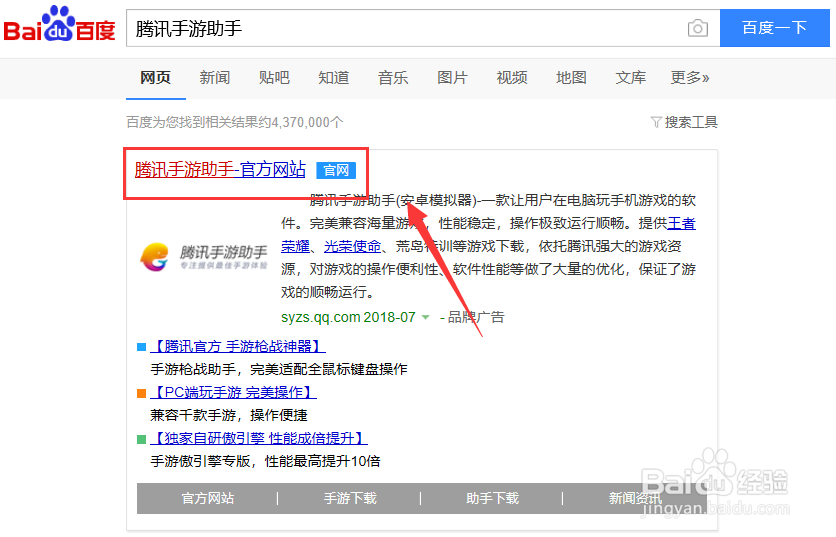Screen dimensions: 836x537
Task: Click the syzs.qq.com URL text
Action: tap(321, 317)
